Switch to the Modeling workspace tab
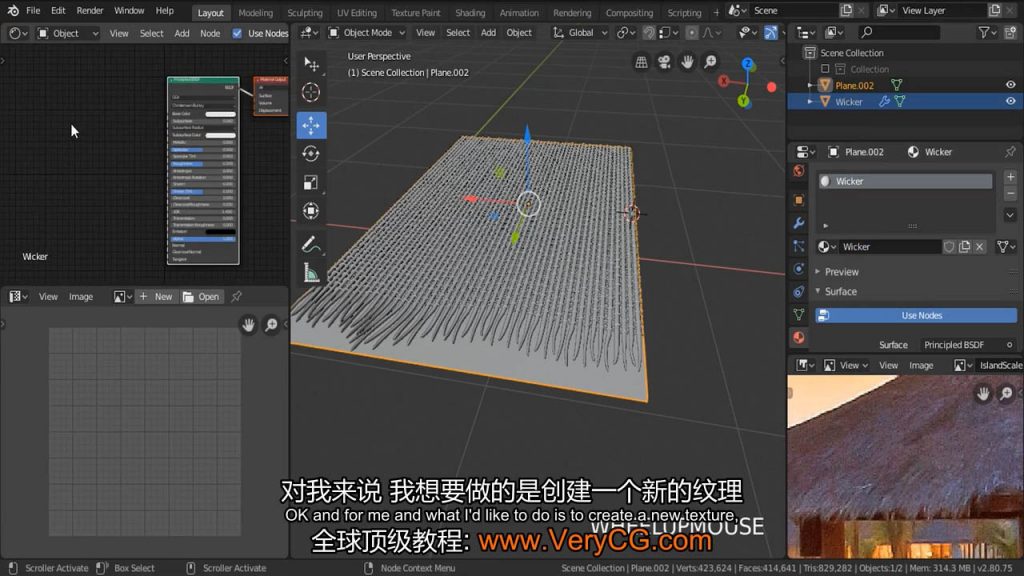 click(255, 12)
